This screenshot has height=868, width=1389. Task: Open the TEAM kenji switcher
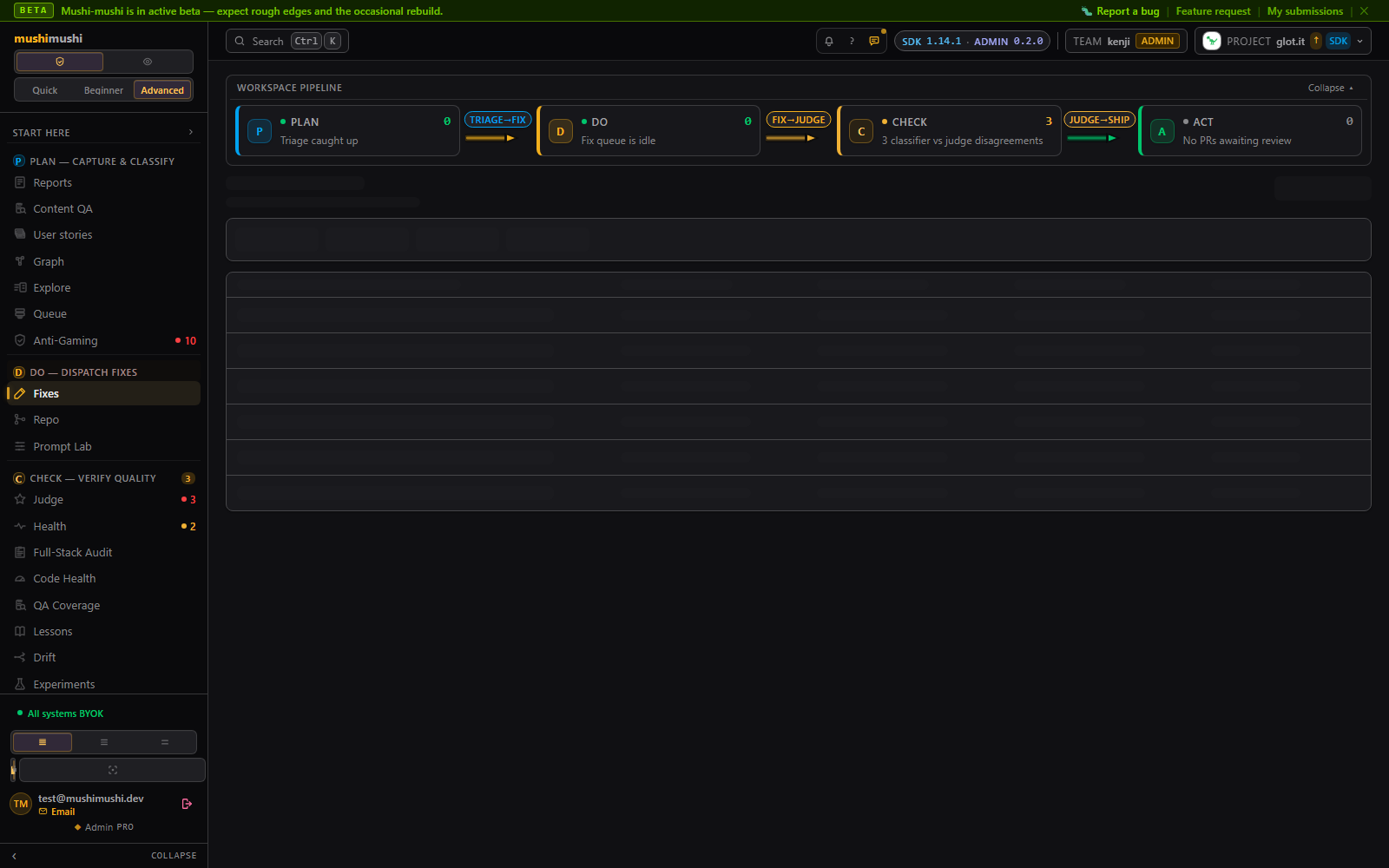[x=1126, y=41]
